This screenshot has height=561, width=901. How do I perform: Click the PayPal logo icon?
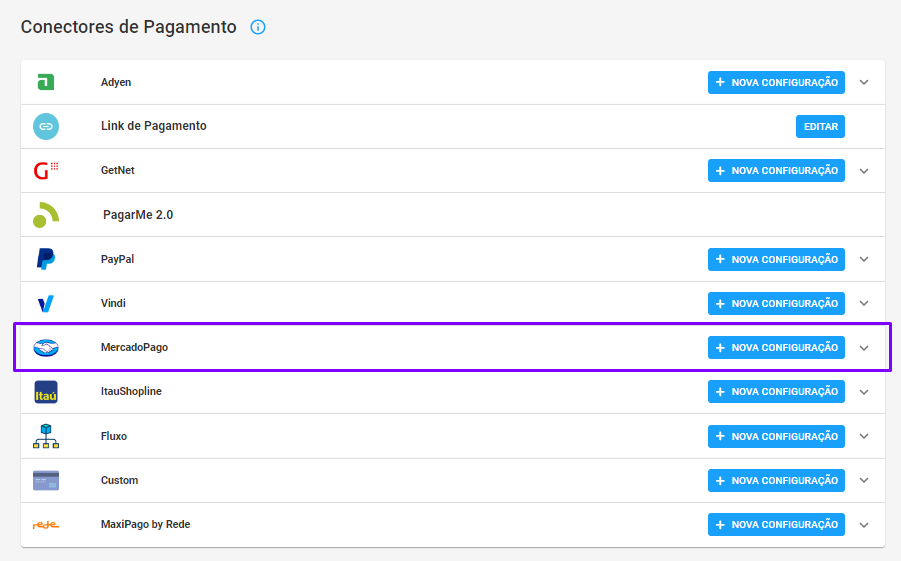coord(46,259)
